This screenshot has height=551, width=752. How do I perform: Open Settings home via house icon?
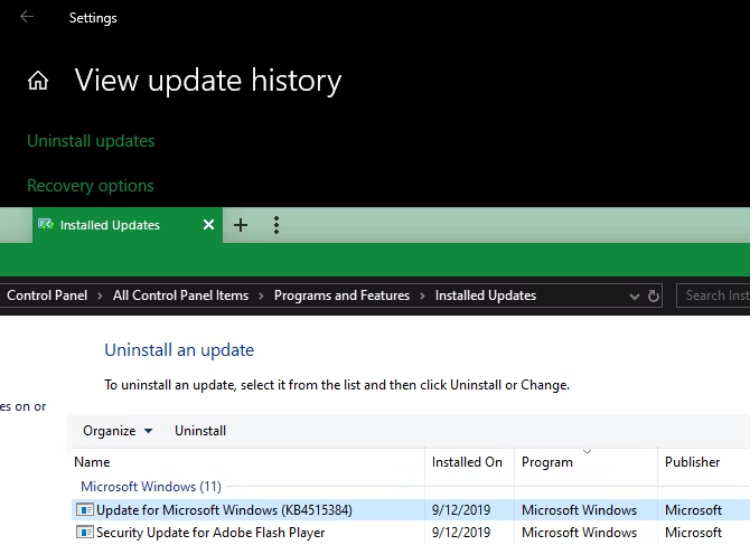click(x=38, y=80)
